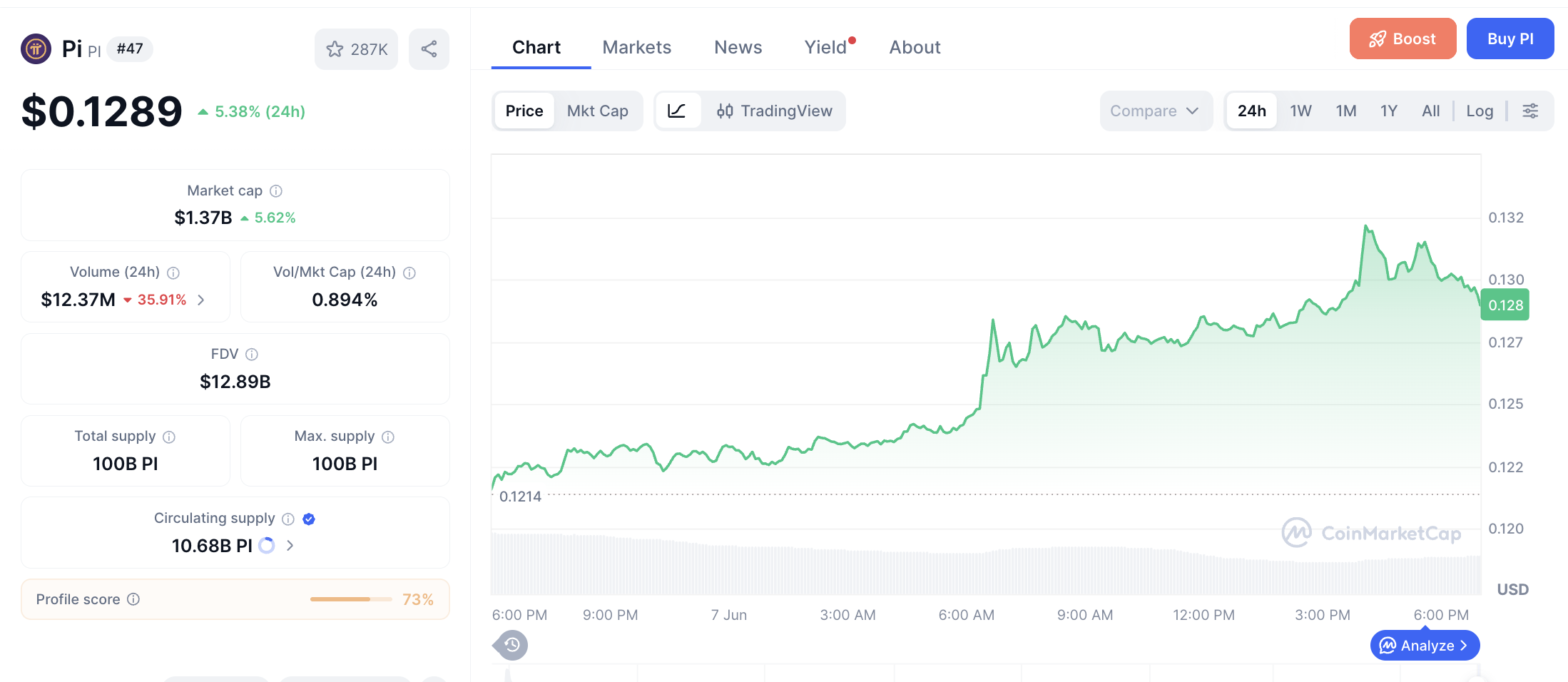Click the Buy PI button

tap(1510, 39)
